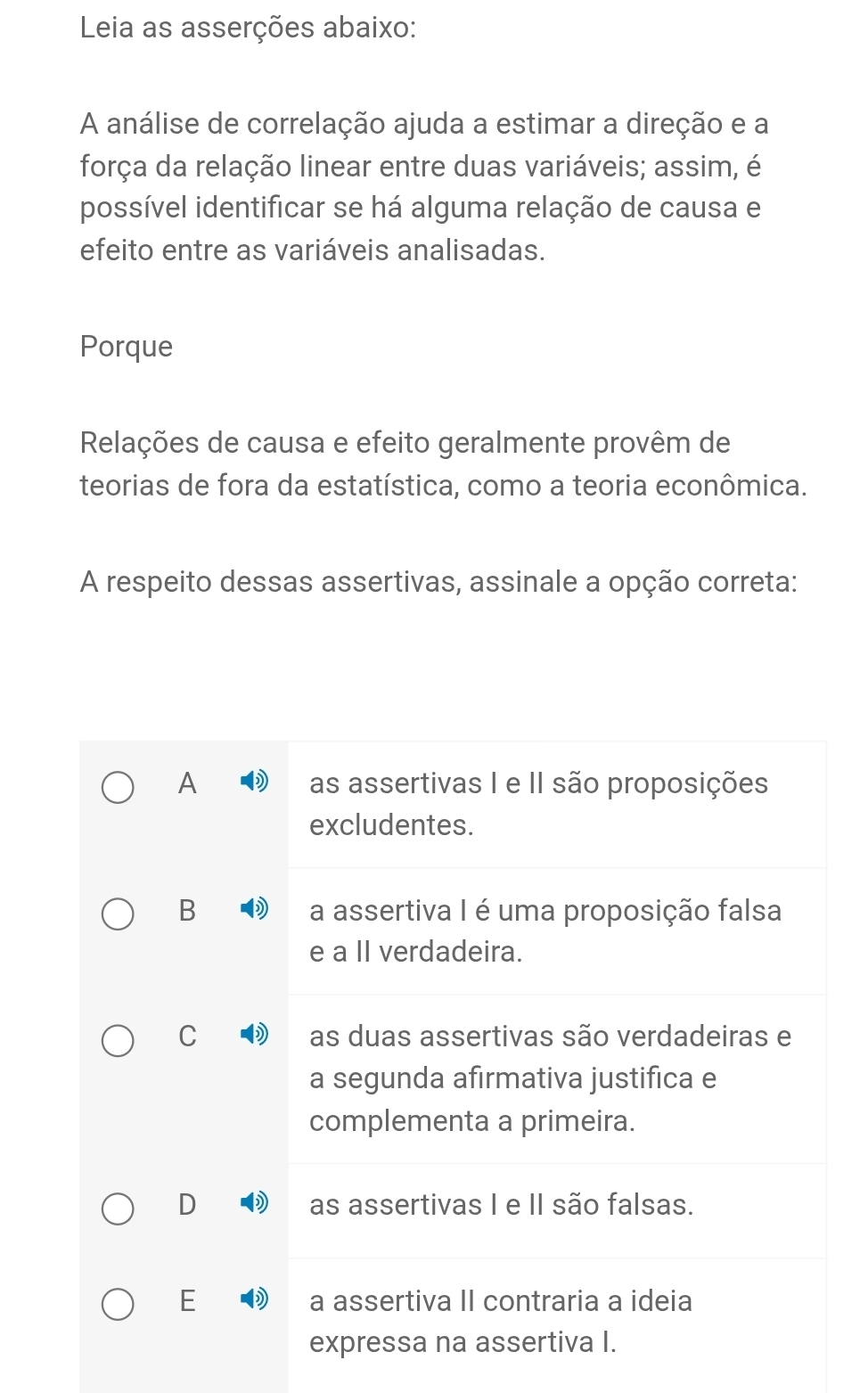Click the letter A option label
Screen dimensions: 868x1393
pos(187,783)
